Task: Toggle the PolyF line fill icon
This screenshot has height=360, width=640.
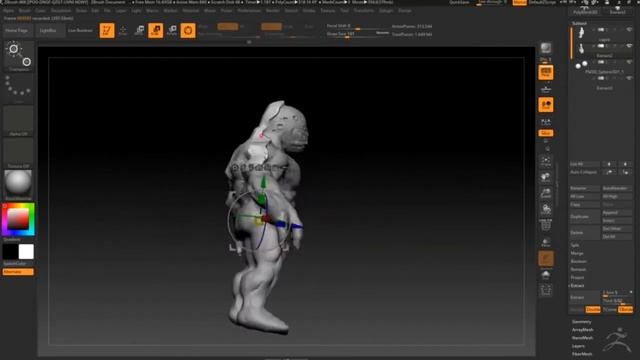Action: pos(546,226)
